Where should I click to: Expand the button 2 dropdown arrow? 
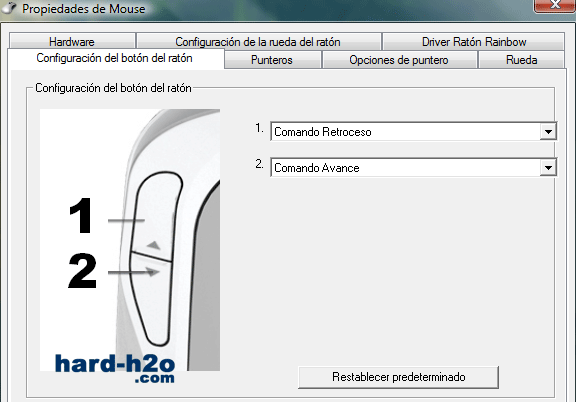548,168
